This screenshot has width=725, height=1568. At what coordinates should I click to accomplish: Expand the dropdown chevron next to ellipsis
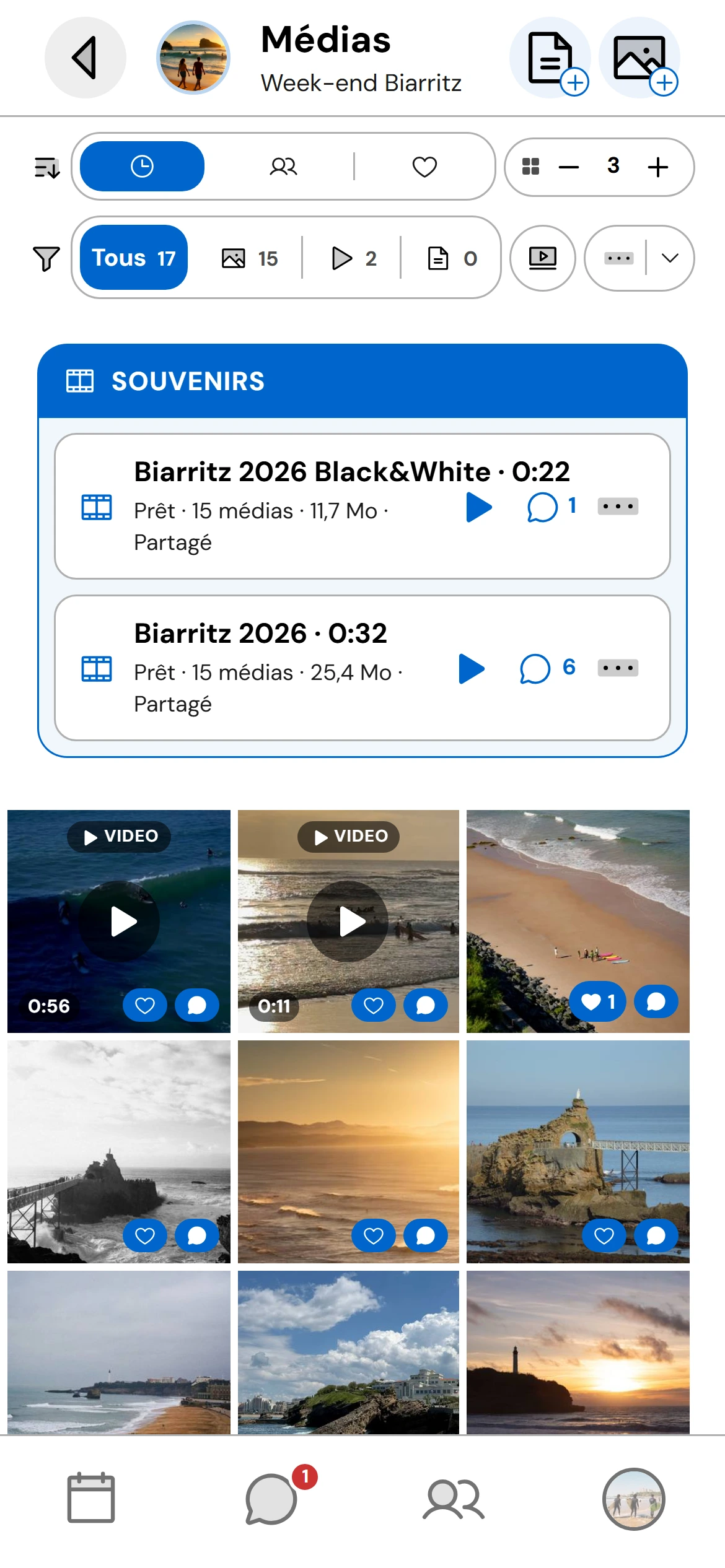(670, 258)
